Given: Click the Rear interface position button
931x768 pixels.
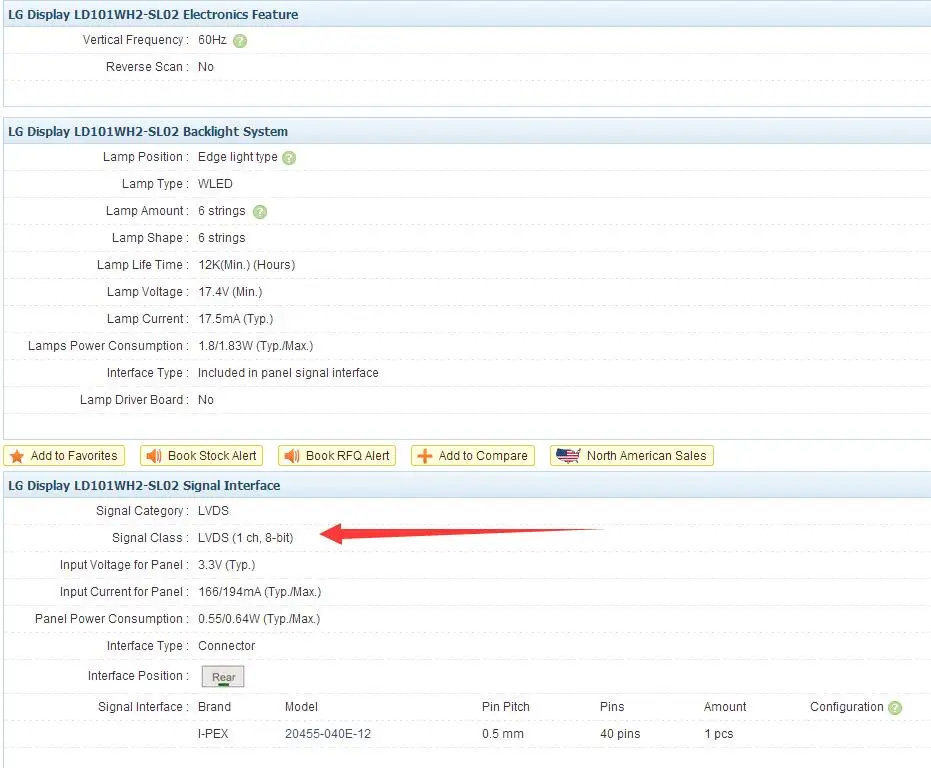Looking at the screenshot, I should pos(223,677).
